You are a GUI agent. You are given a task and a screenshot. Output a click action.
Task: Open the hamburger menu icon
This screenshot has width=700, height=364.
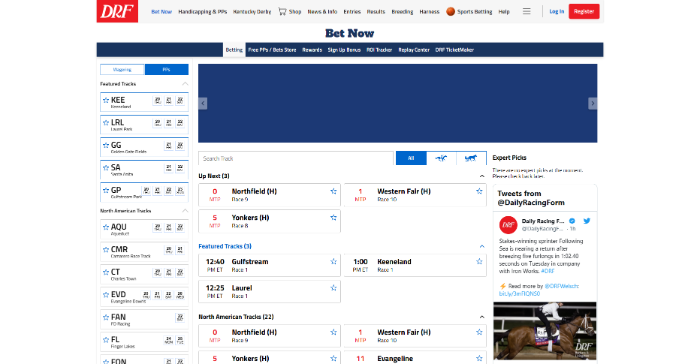coord(527,11)
